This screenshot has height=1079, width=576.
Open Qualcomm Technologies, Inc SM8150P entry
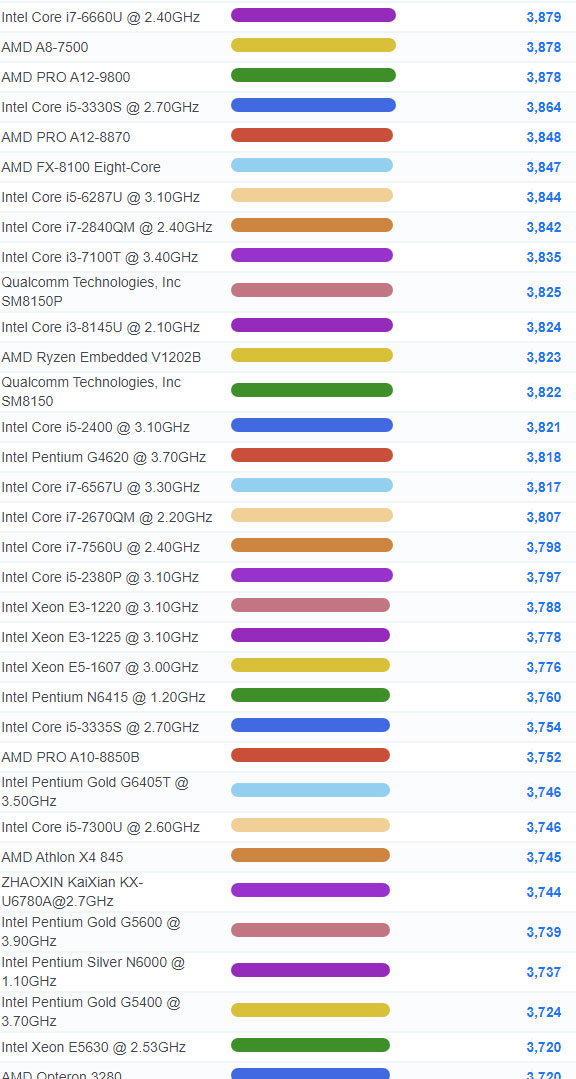pos(91,292)
